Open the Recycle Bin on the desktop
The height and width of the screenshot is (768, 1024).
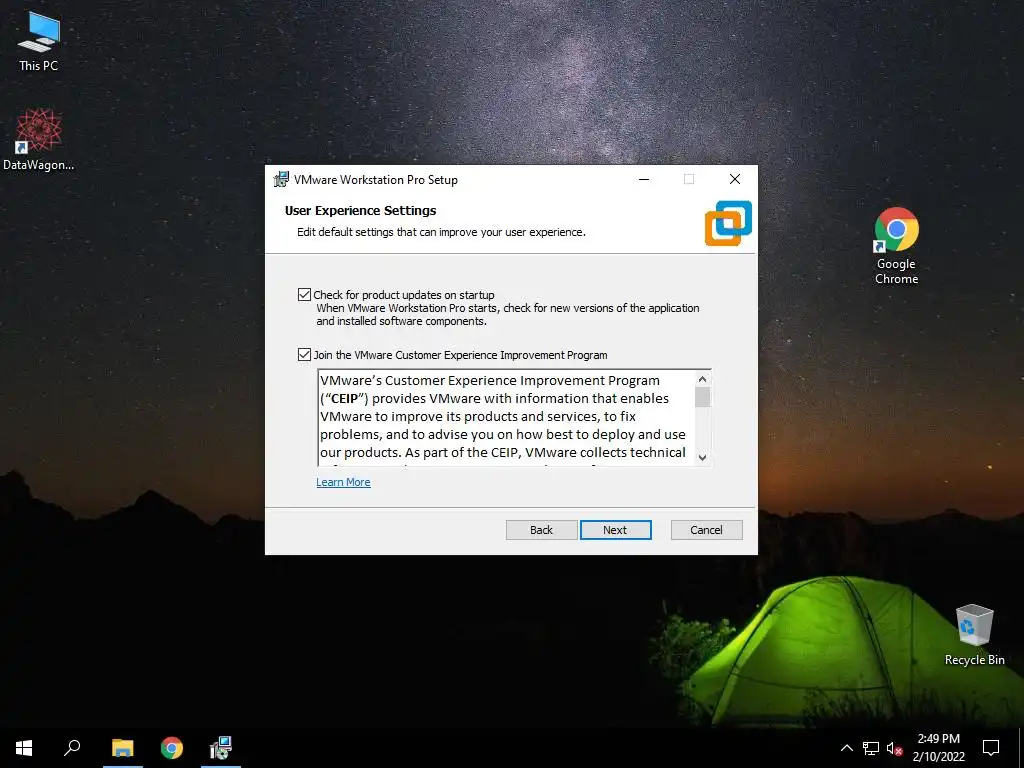(974, 634)
